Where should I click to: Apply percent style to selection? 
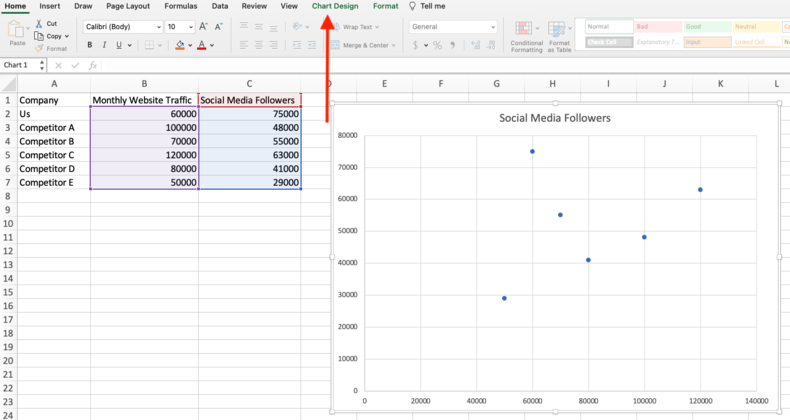439,45
